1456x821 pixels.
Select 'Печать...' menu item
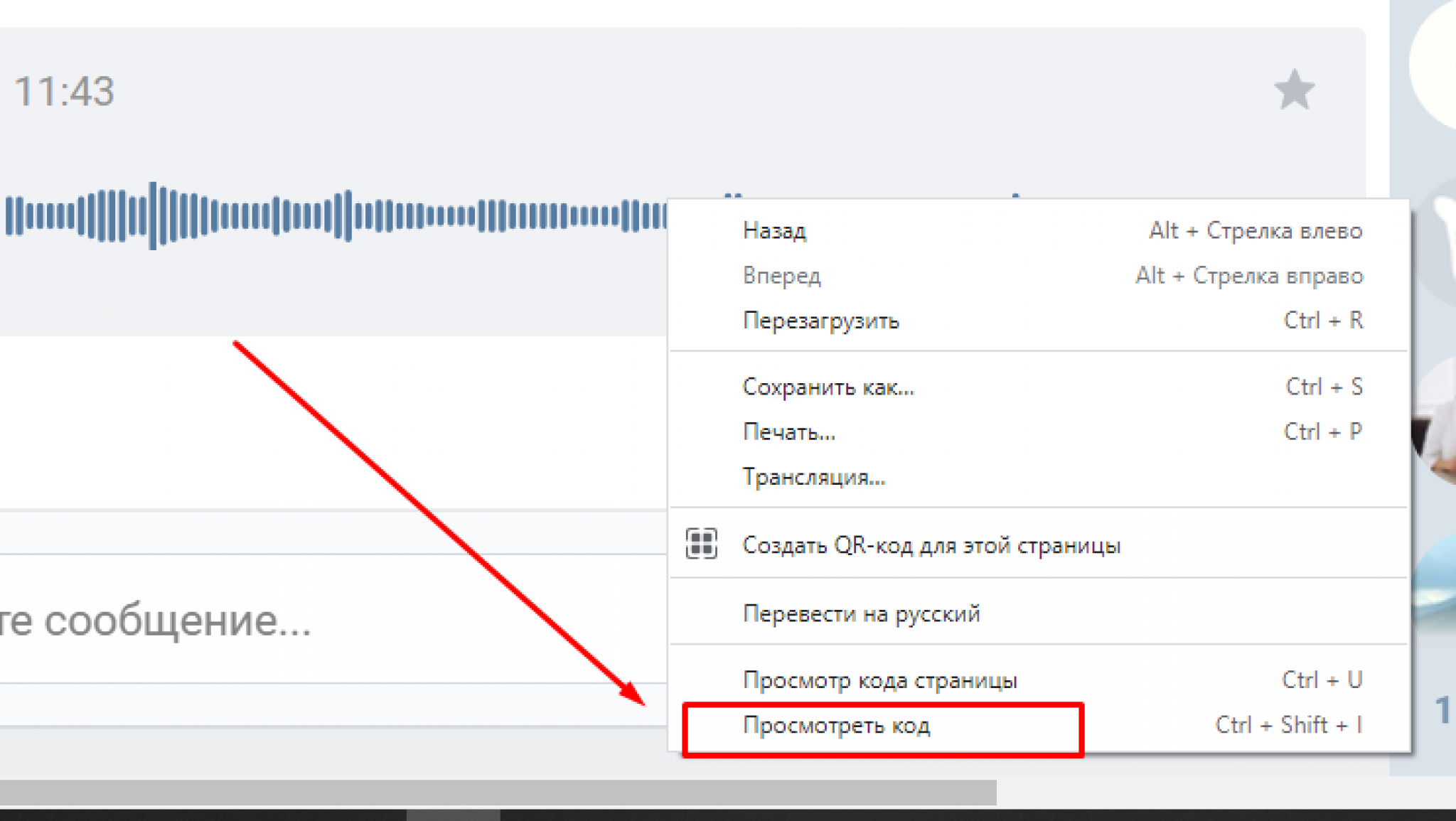click(x=1039, y=431)
